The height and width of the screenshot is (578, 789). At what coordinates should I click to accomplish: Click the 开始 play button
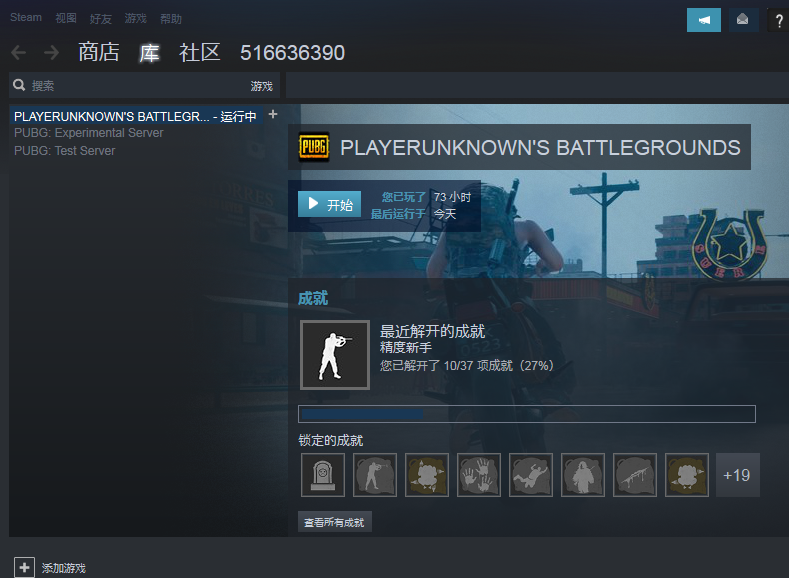[x=330, y=204]
